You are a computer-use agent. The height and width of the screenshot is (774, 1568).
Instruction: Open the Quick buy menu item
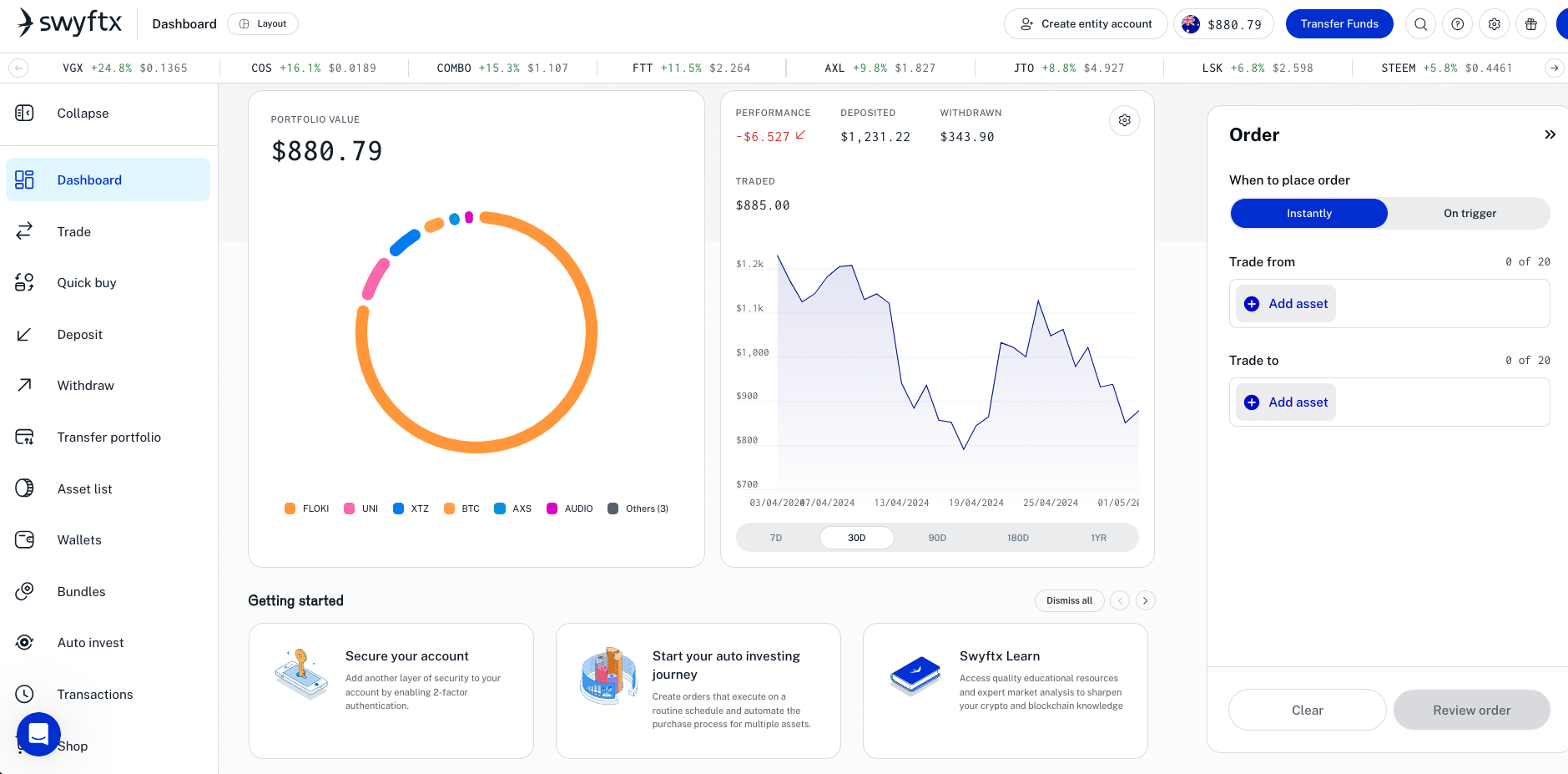[108, 282]
